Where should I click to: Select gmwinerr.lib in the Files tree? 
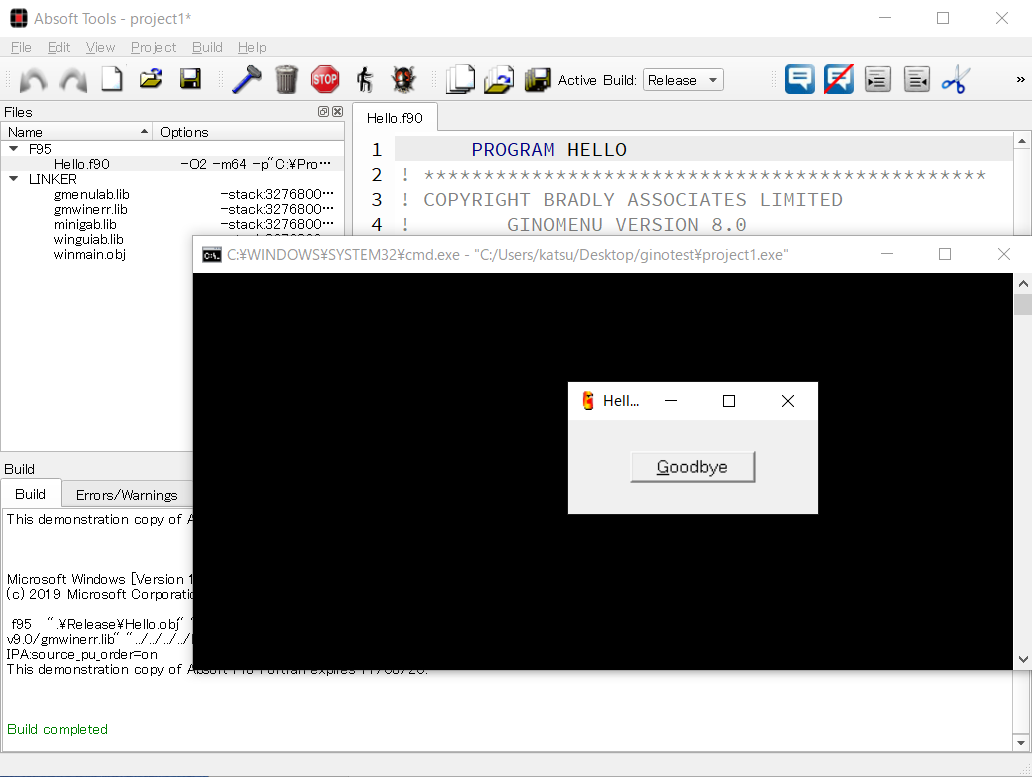[x=91, y=210]
